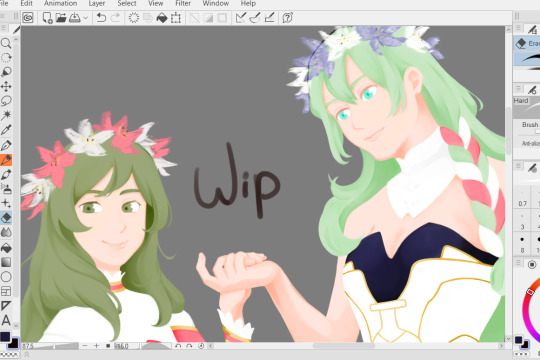Select the Zoom magnifier tool
This screenshot has width=540, height=360.
[6, 43]
